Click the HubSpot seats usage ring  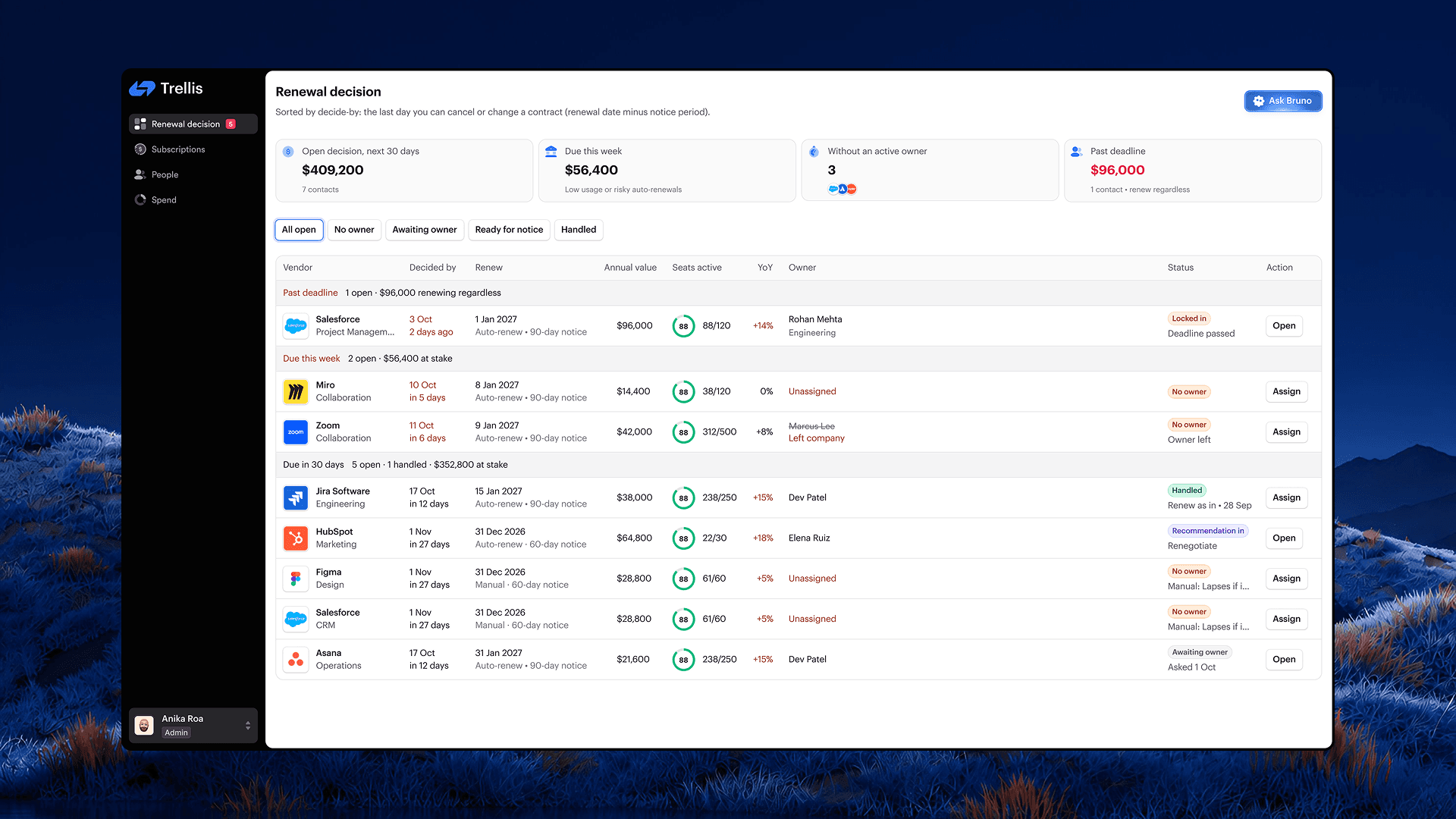683,538
